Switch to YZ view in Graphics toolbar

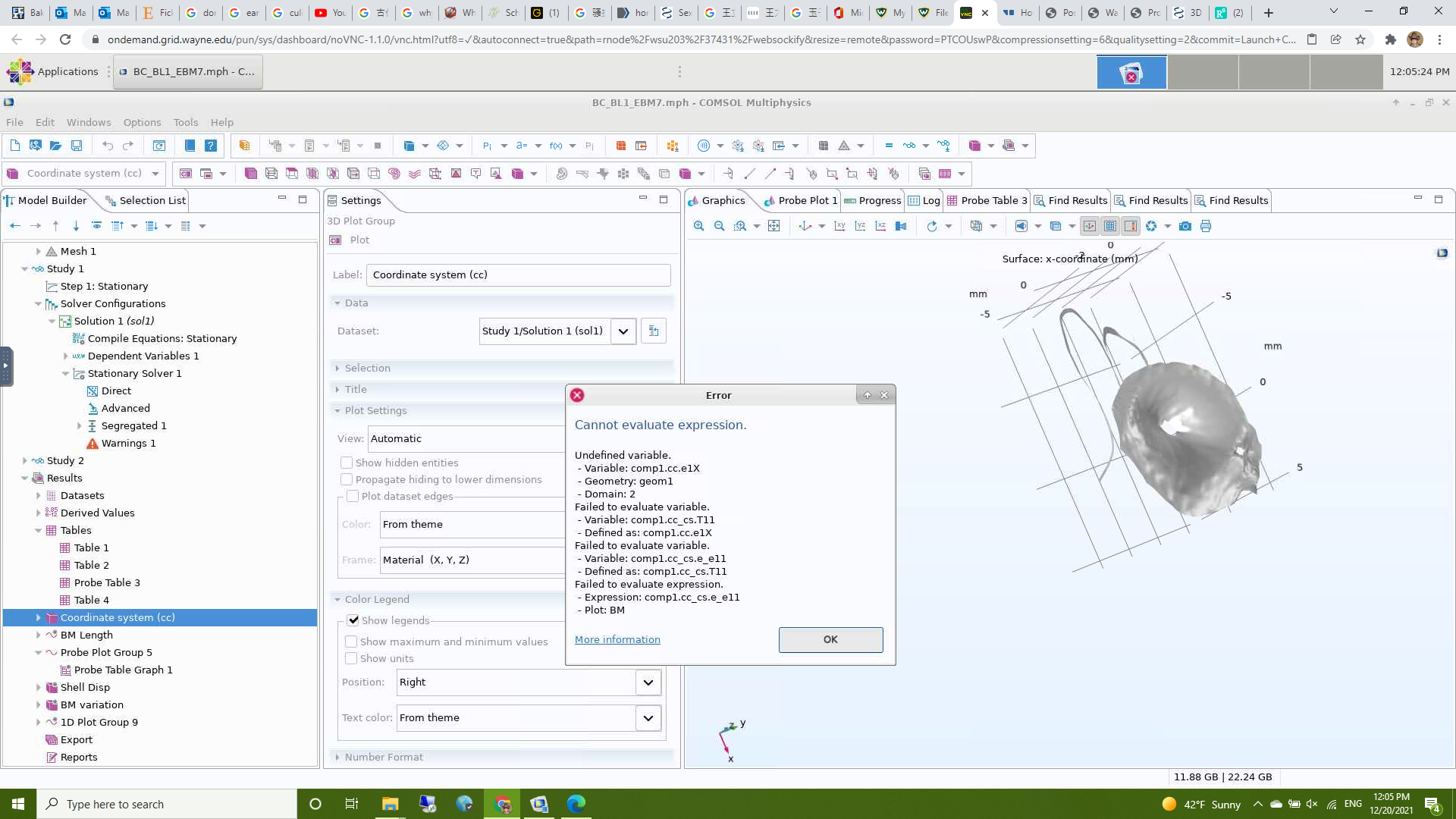860,226
